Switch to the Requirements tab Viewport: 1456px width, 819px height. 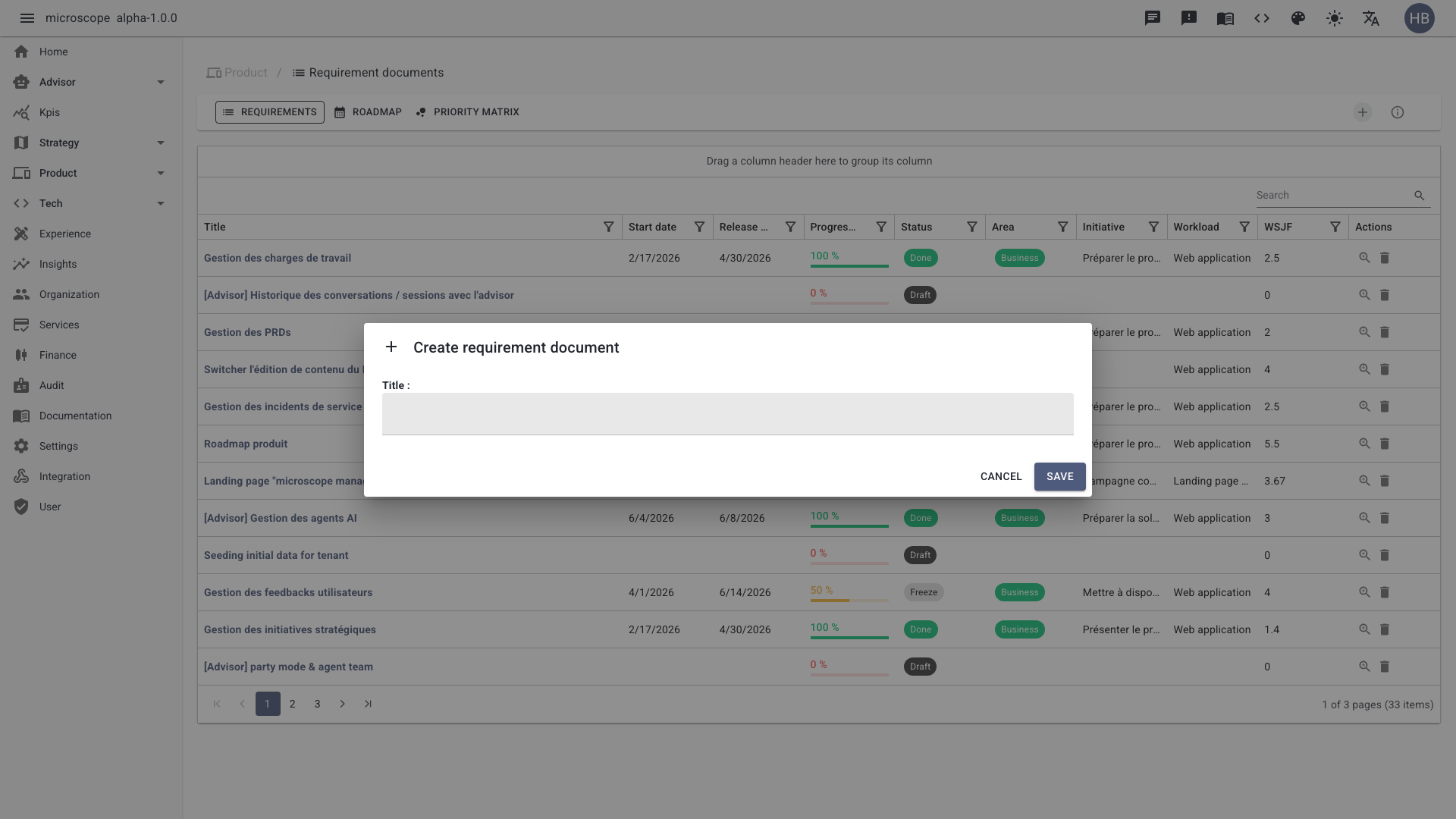coord(270,112)
